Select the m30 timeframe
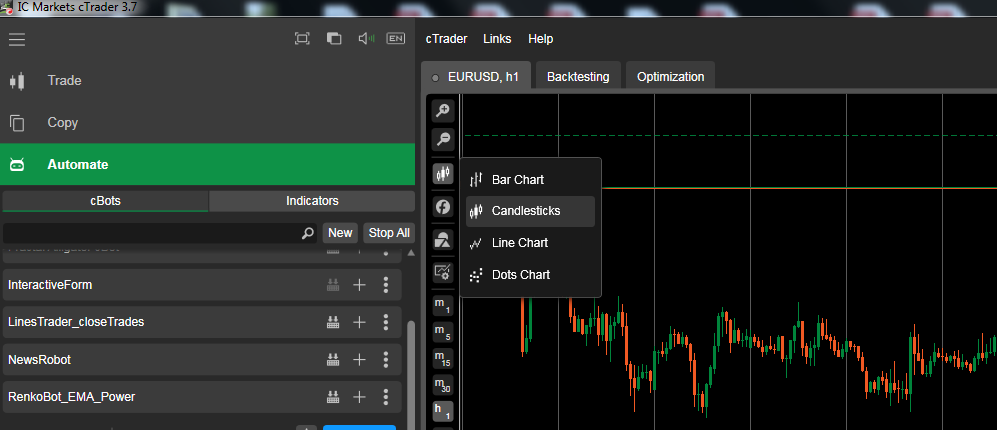 (443, 385)
